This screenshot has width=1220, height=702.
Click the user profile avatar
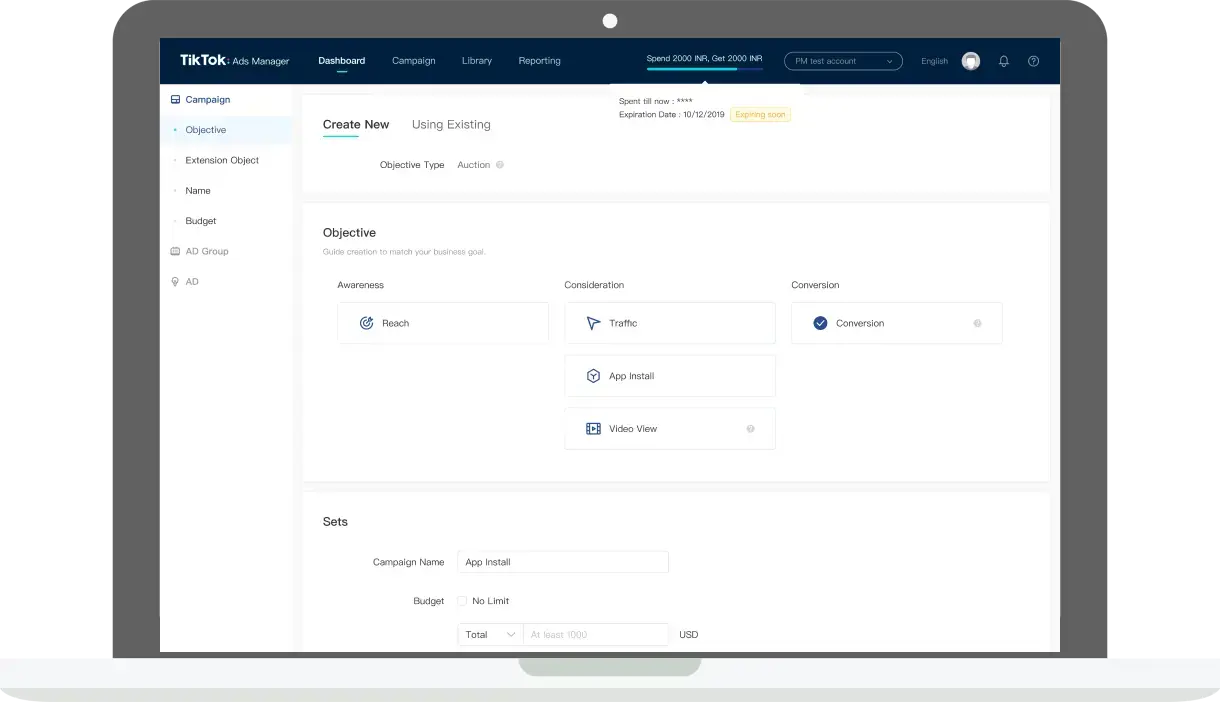tap(971, 61)
